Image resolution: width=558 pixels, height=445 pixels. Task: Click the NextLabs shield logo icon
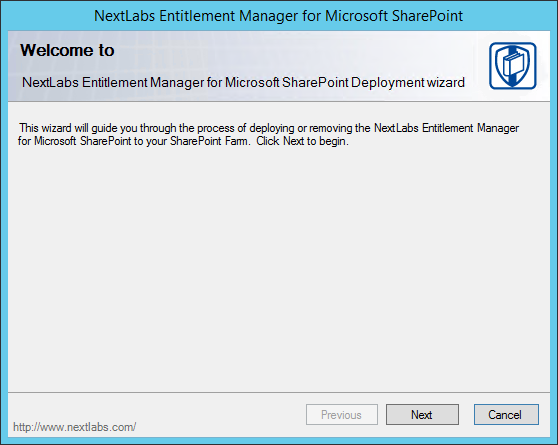(x=512, y=66)
